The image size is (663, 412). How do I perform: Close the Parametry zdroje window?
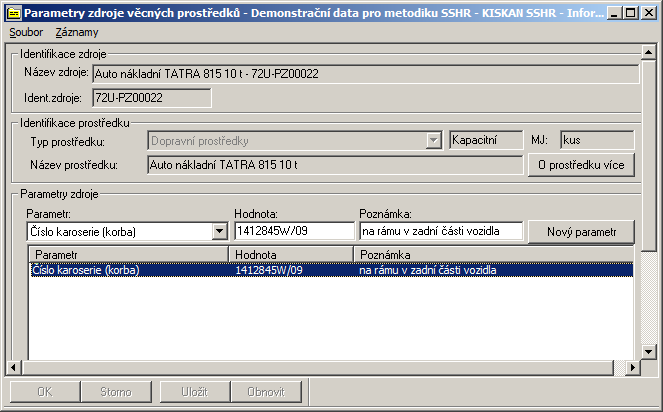coord(649,13)
